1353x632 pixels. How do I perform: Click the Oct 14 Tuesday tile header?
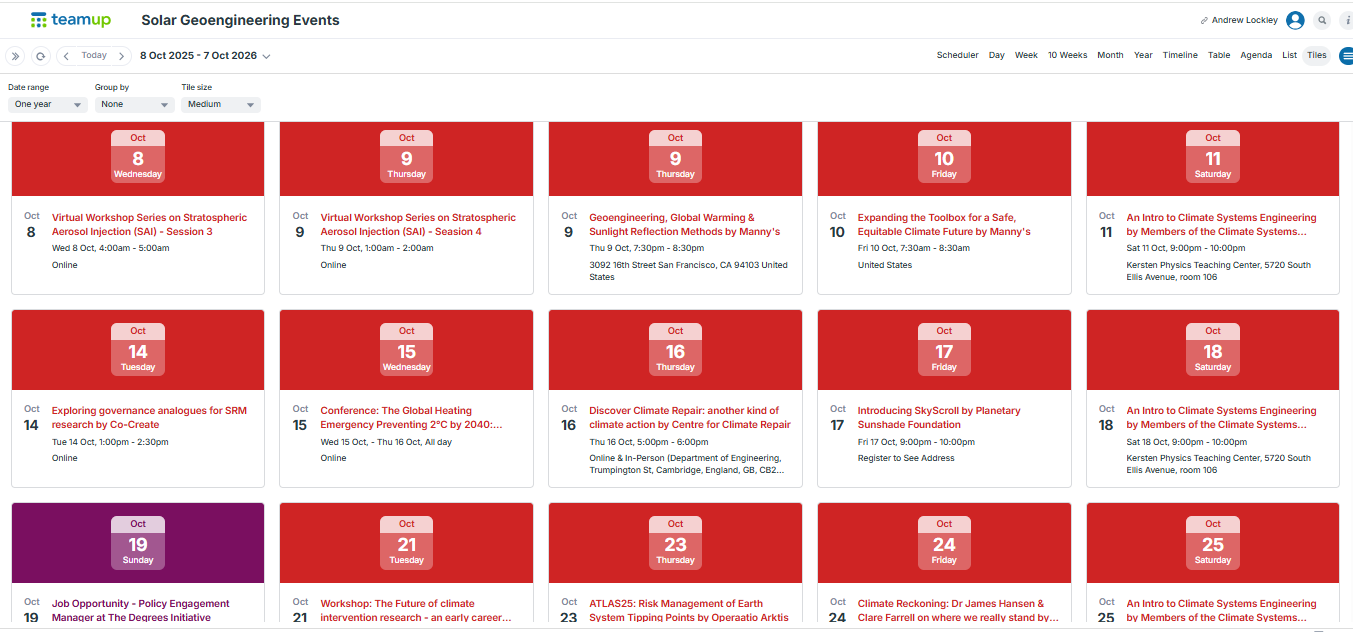point(138,349)
